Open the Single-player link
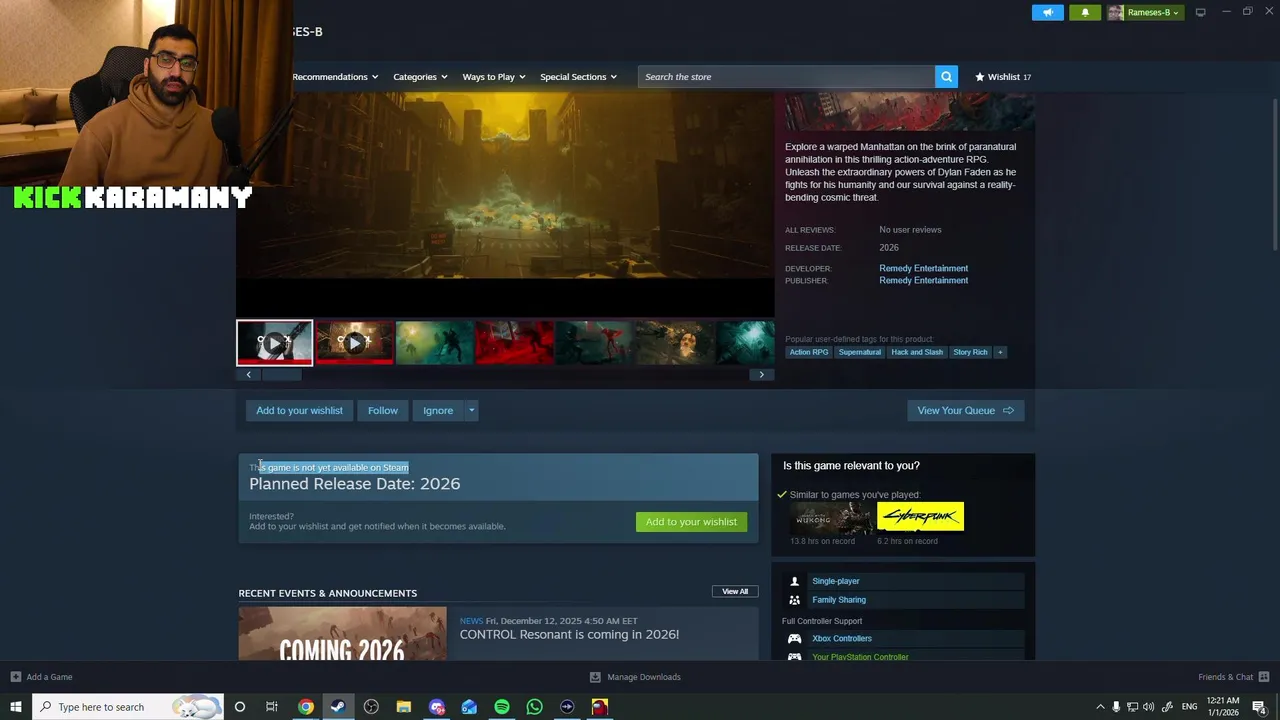The width and height of the screenshot is (1280, 720). click(x=836, y=581)
